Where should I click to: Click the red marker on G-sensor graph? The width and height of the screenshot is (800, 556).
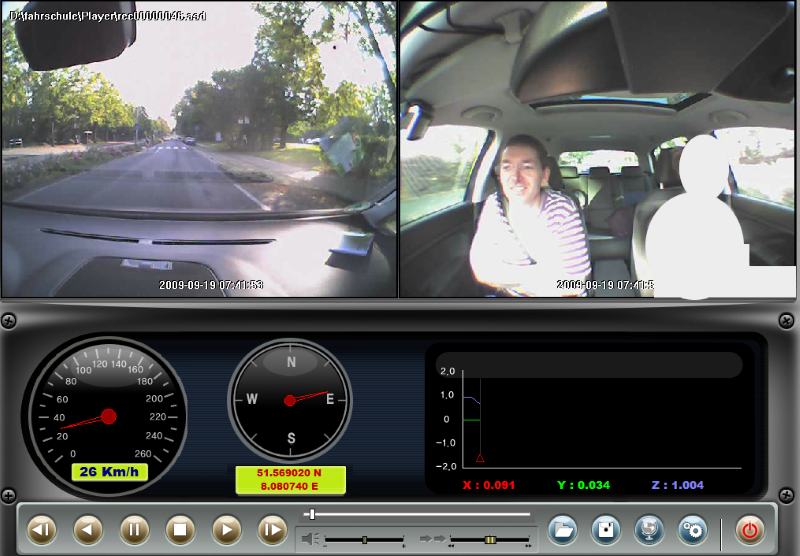480,458
